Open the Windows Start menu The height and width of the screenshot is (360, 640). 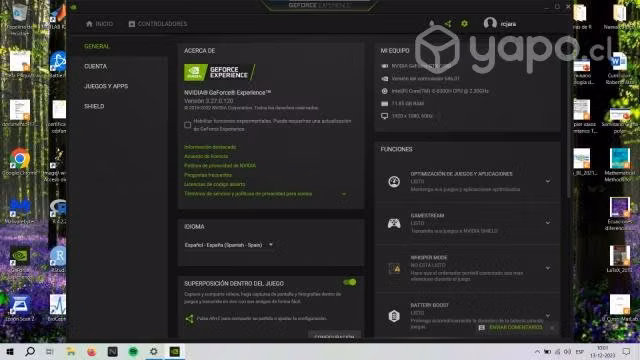[10, 351]
